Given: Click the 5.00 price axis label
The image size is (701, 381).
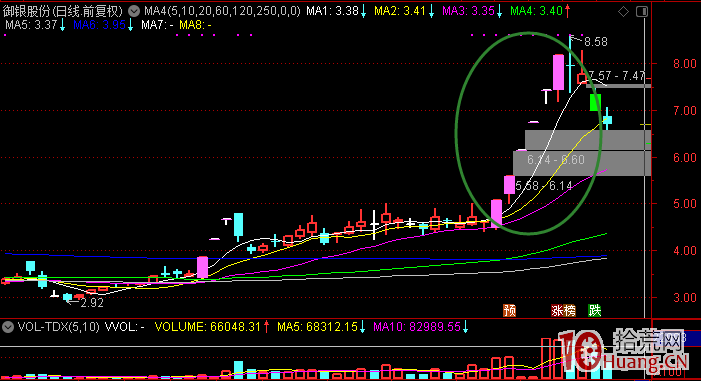Looking at the screenshot, I should tap(684, 204).
